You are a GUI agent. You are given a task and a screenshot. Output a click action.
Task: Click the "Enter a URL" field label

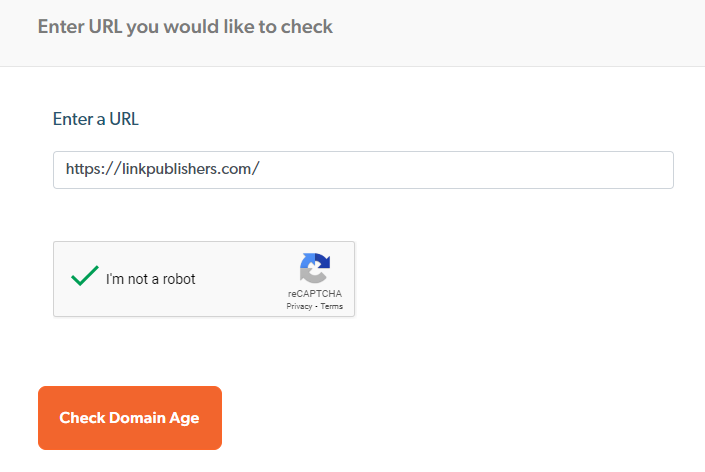95,119
